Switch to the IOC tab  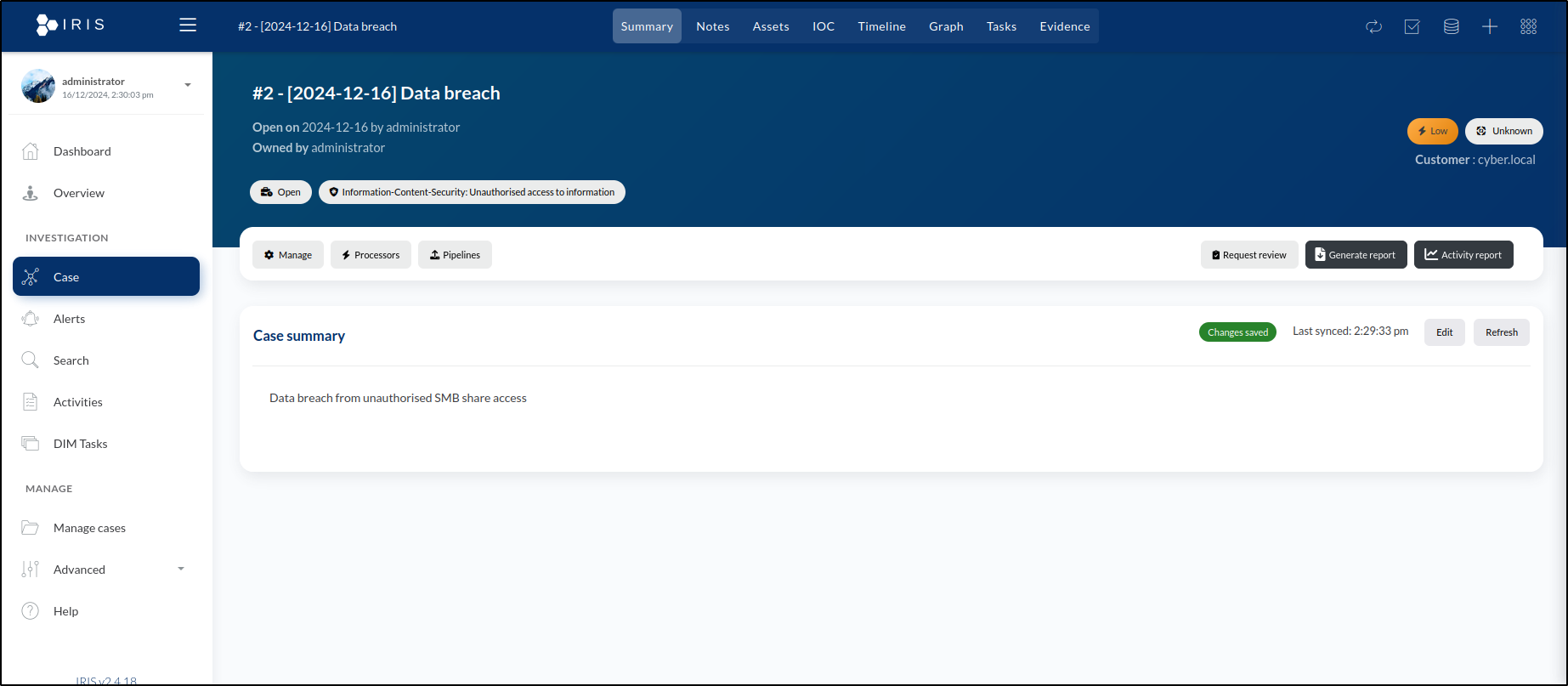pos(824,26)
